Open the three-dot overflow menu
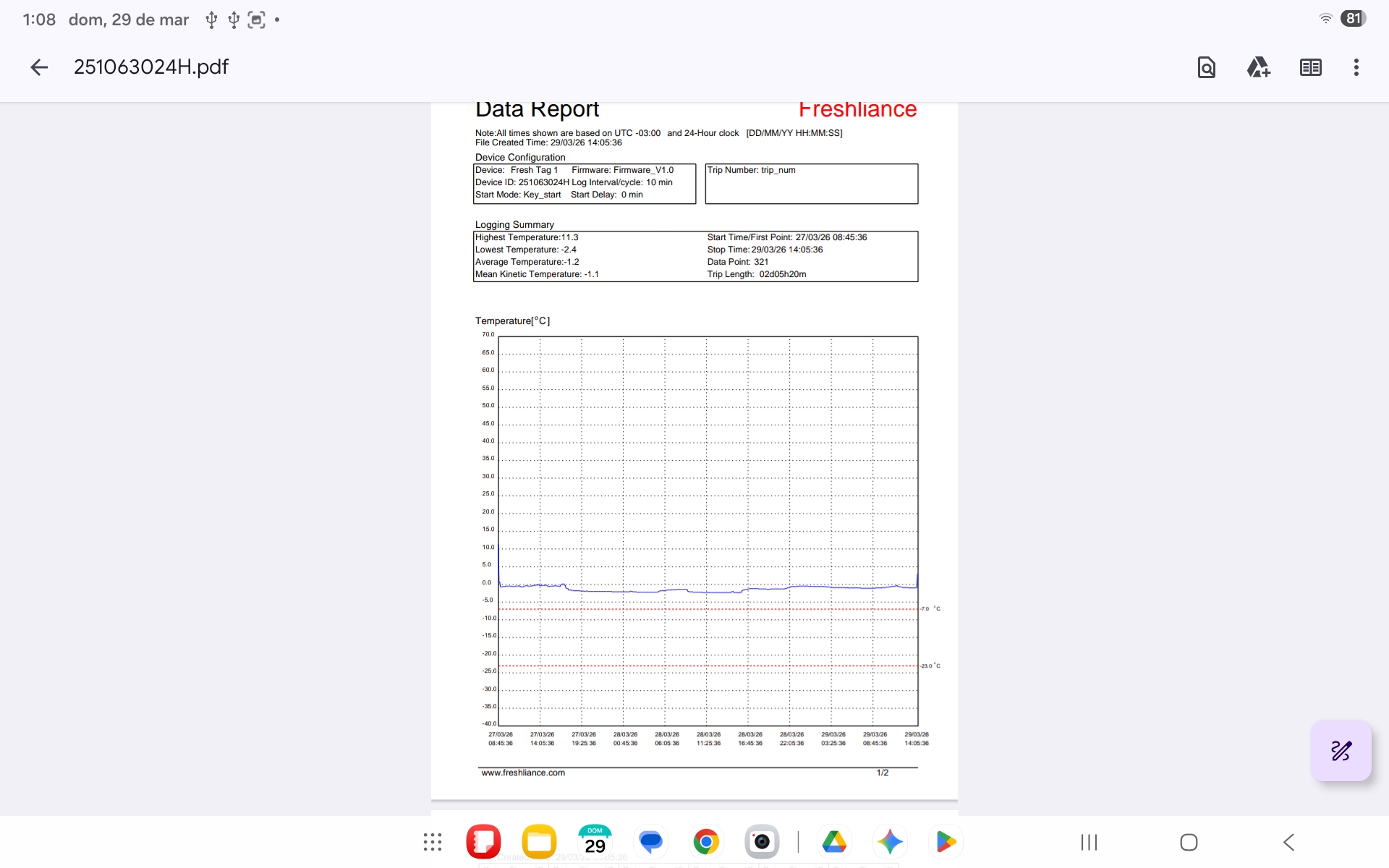The width and height of the screenshot is (1389, 868). pos(1356,67)
